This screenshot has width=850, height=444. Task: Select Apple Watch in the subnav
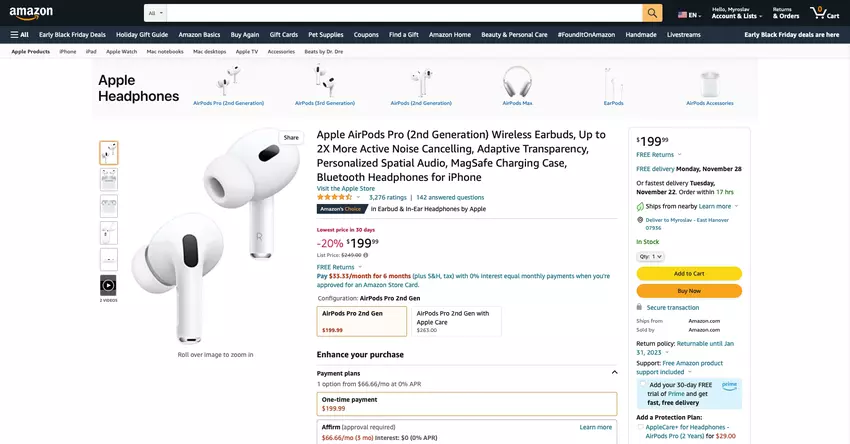pyautogui.click(x=122, y=51)
